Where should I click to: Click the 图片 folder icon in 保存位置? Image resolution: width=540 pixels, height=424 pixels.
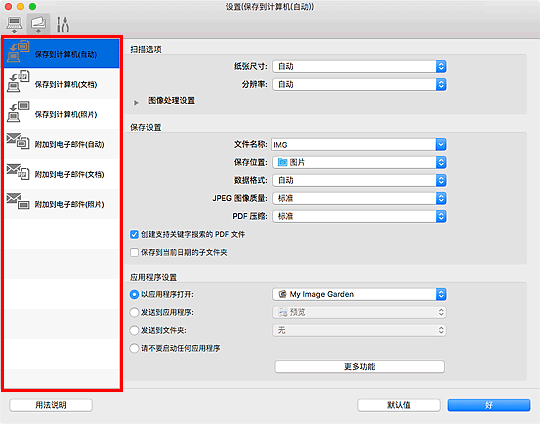click(x=282, y=162)
